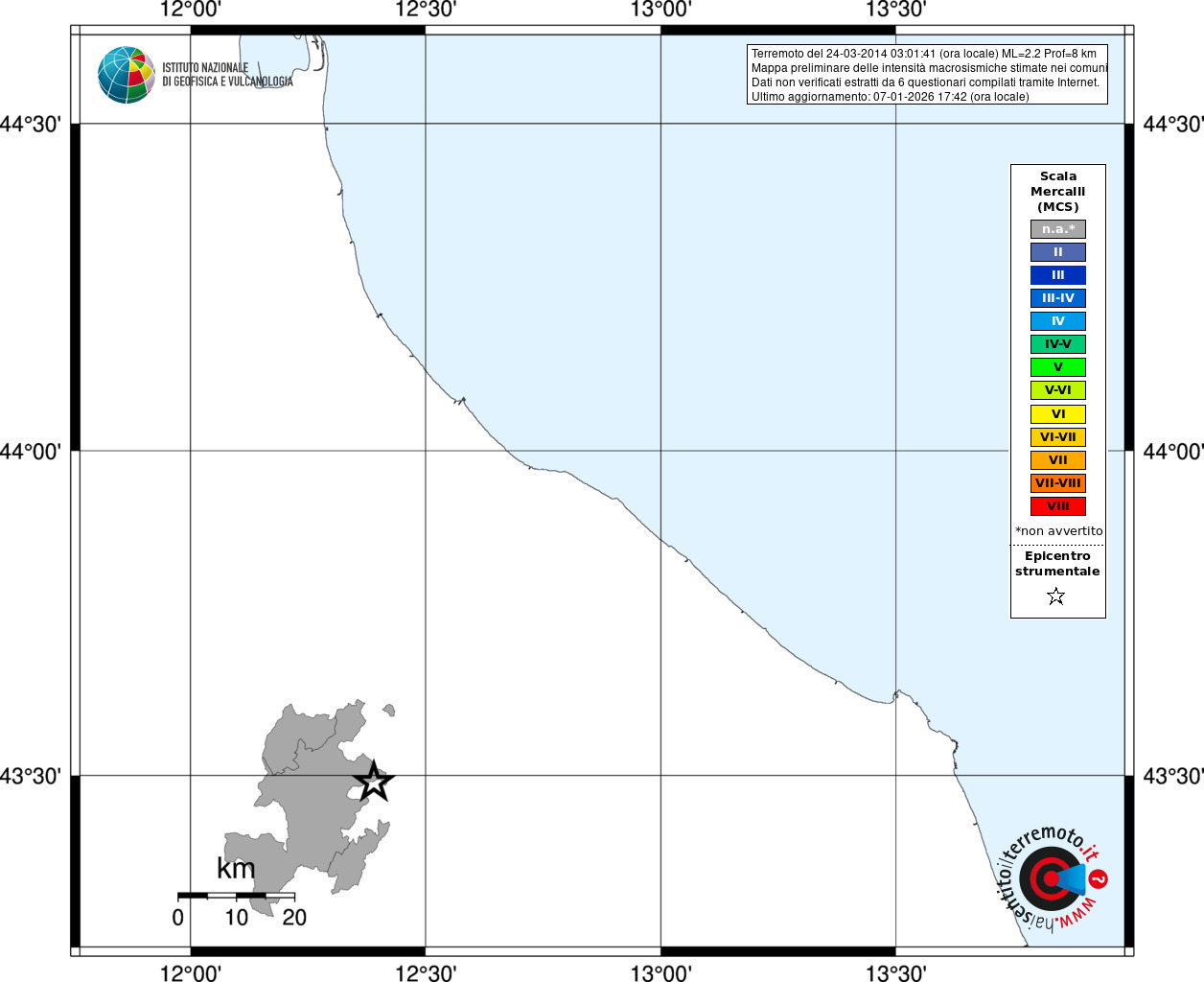The width and height of the screenshot is (1204, 982).
Task: Click the right 44°00' latitude label
Action: [1173, 451]
